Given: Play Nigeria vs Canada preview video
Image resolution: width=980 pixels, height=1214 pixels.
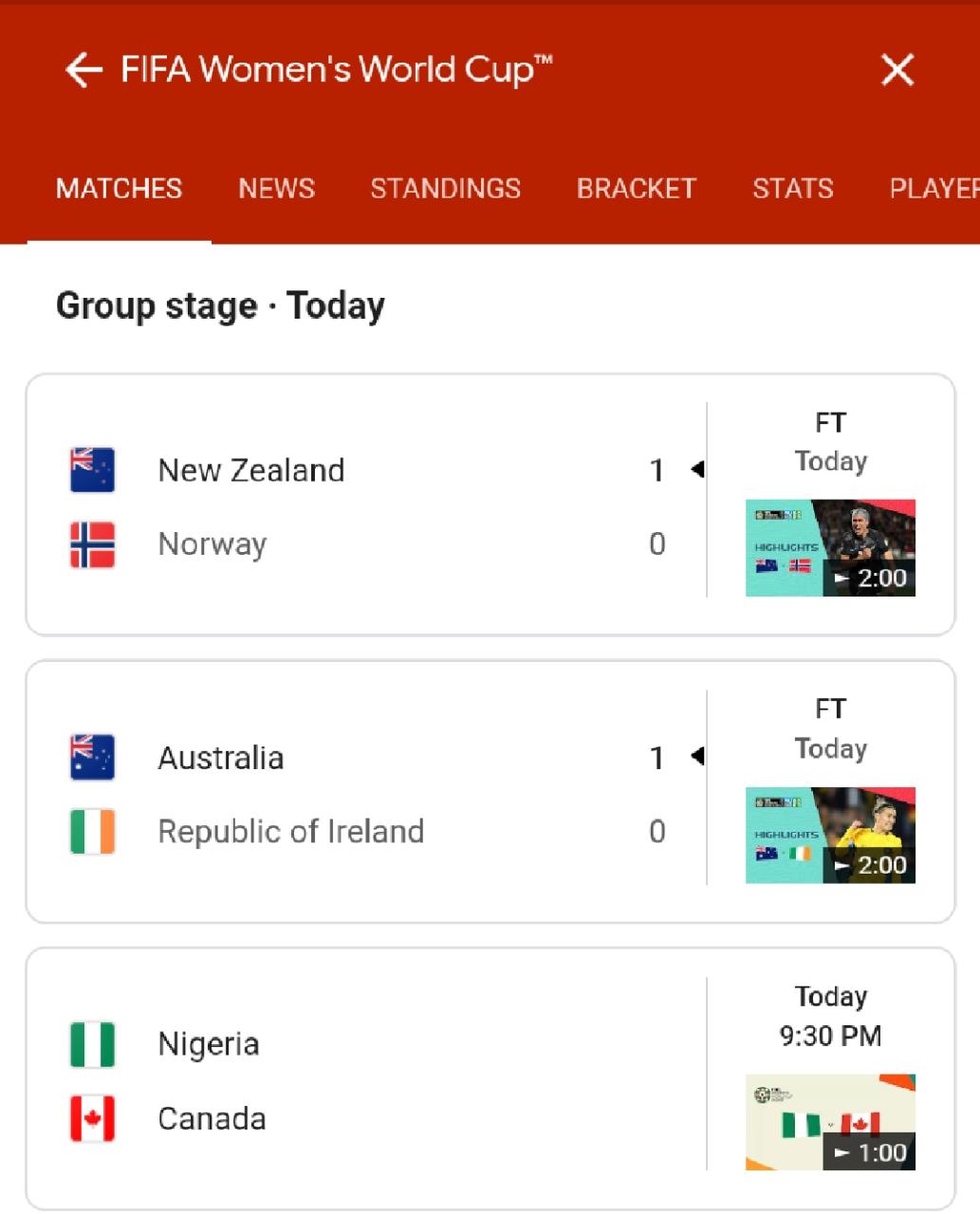Looking at the screenshot, I should click(x=830, y=1122).
